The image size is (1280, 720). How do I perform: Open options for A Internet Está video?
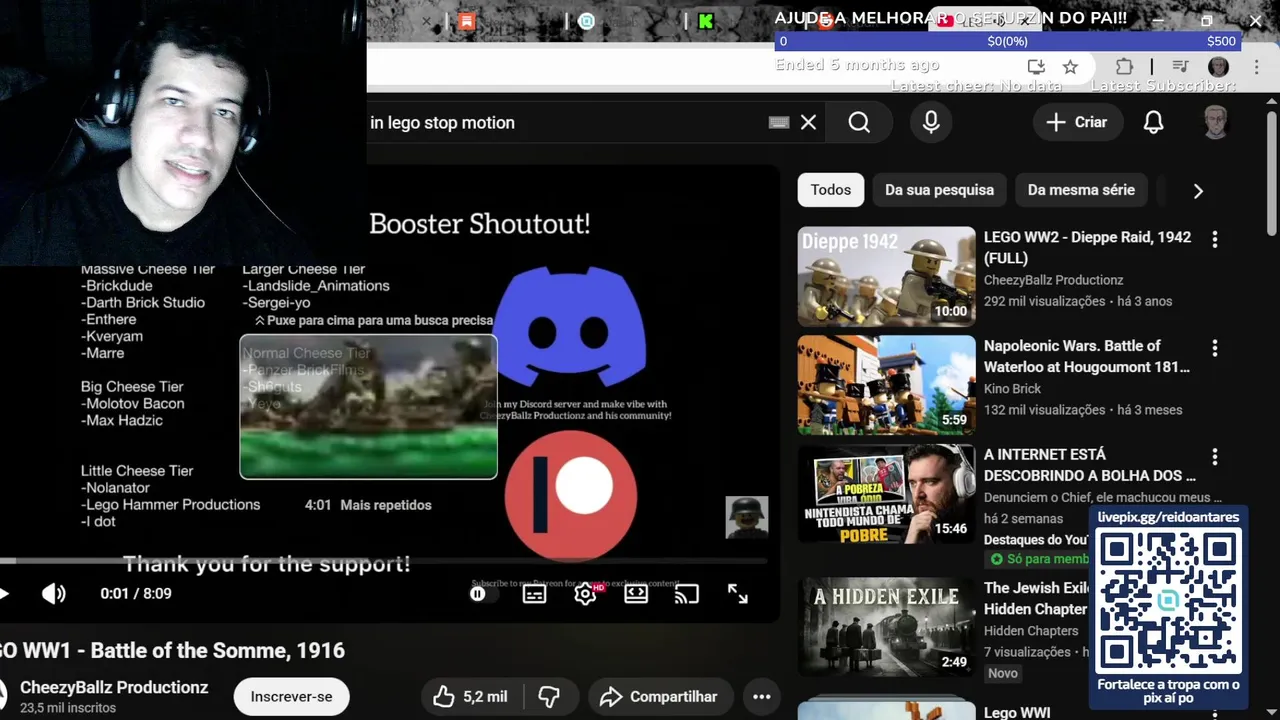[1215, 457]
